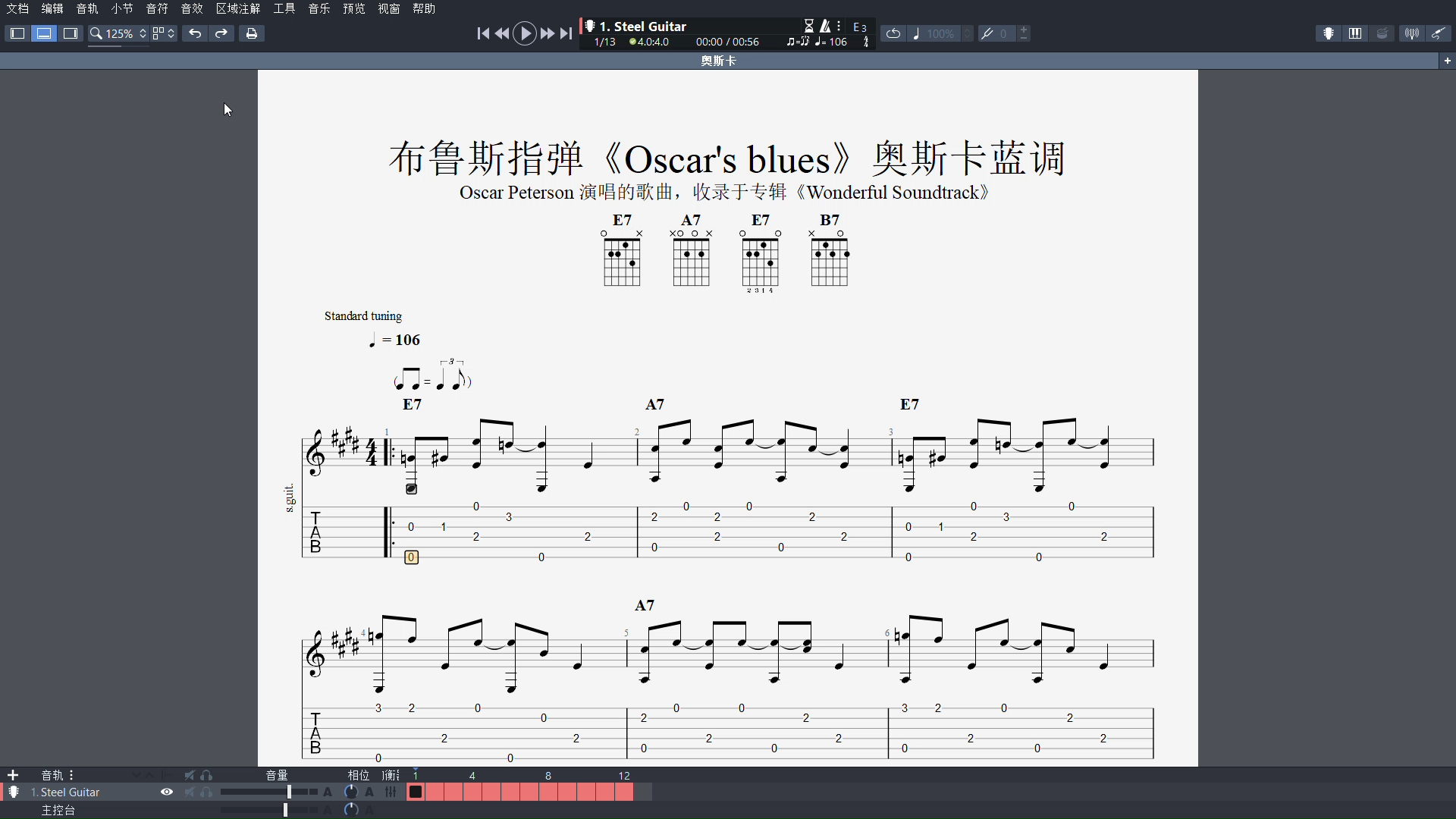The height and width of the screenshot is (819, 1456).
Task: Start playback with the play button
Action: click(525, 33)
